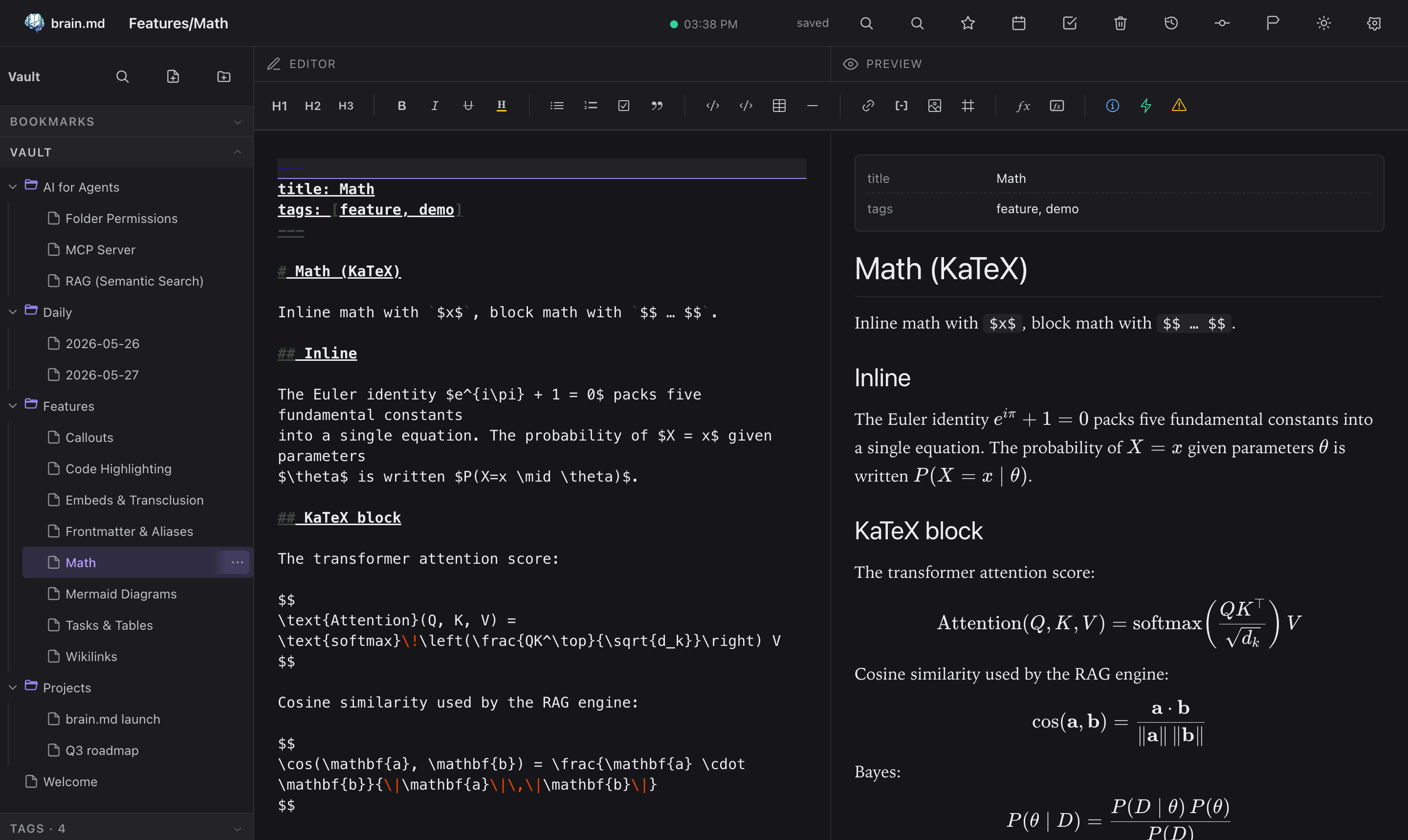
Task: Insert an image
Action: pyautogui.click(x=935, y=106)
